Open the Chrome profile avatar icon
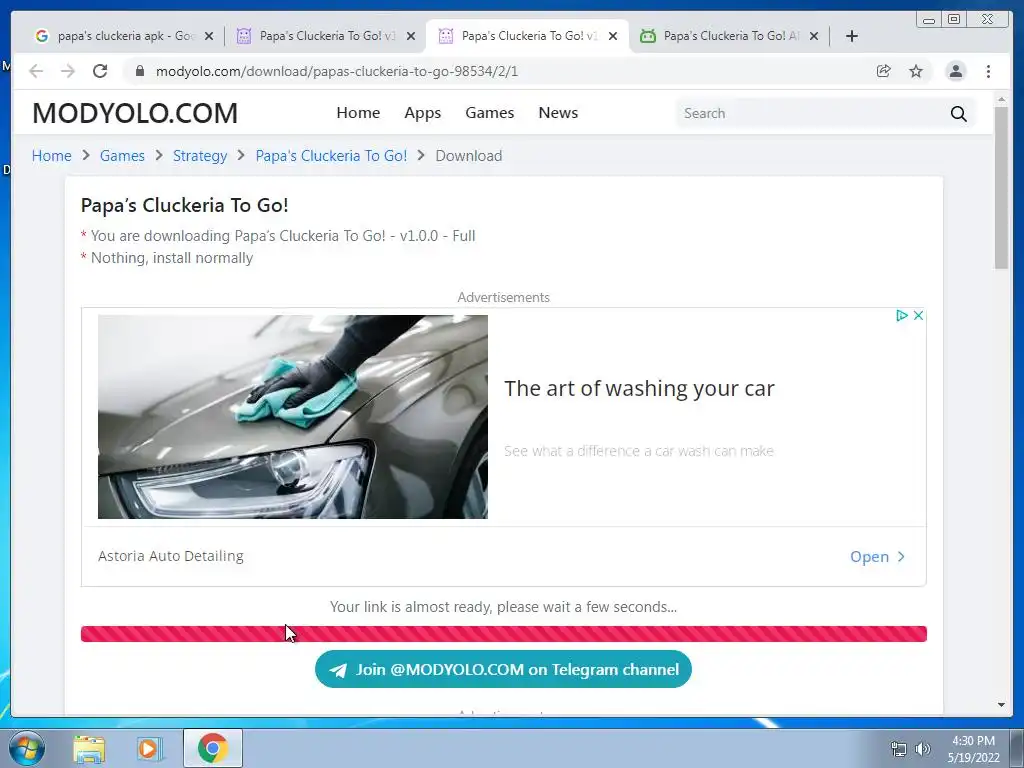Image resolution: width=1024 pixels, height=768 pixels. 955,71
